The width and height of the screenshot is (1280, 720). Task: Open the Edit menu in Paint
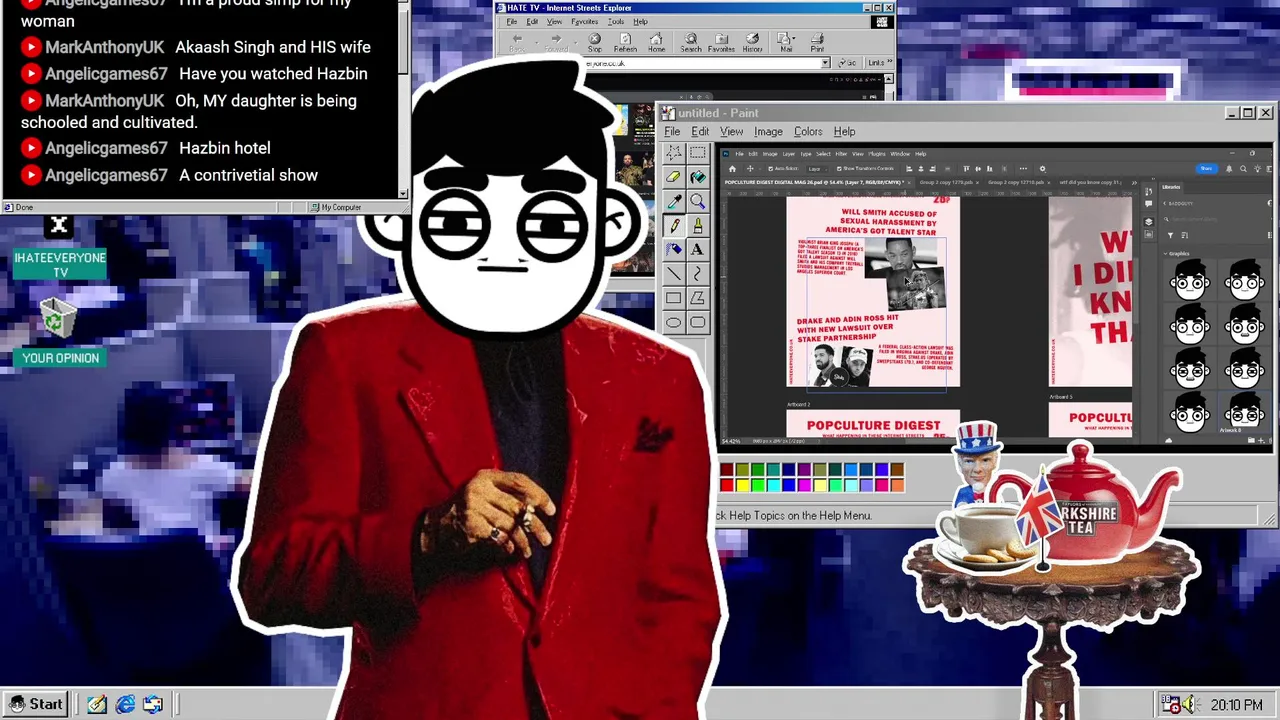tap(700, 132)
